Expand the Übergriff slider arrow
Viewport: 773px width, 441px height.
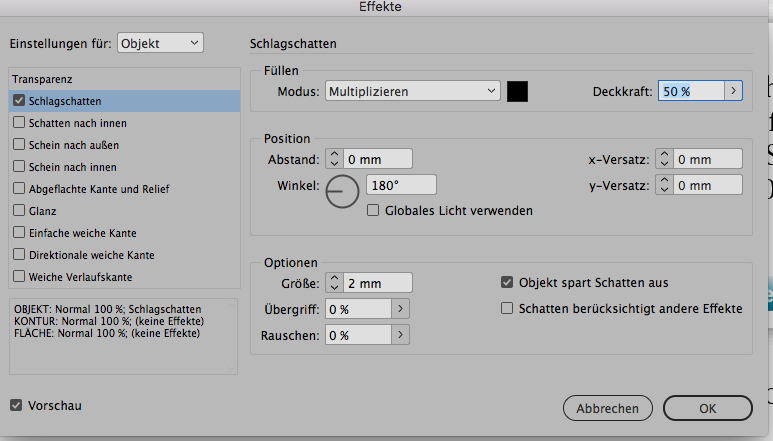click(401, 309)
